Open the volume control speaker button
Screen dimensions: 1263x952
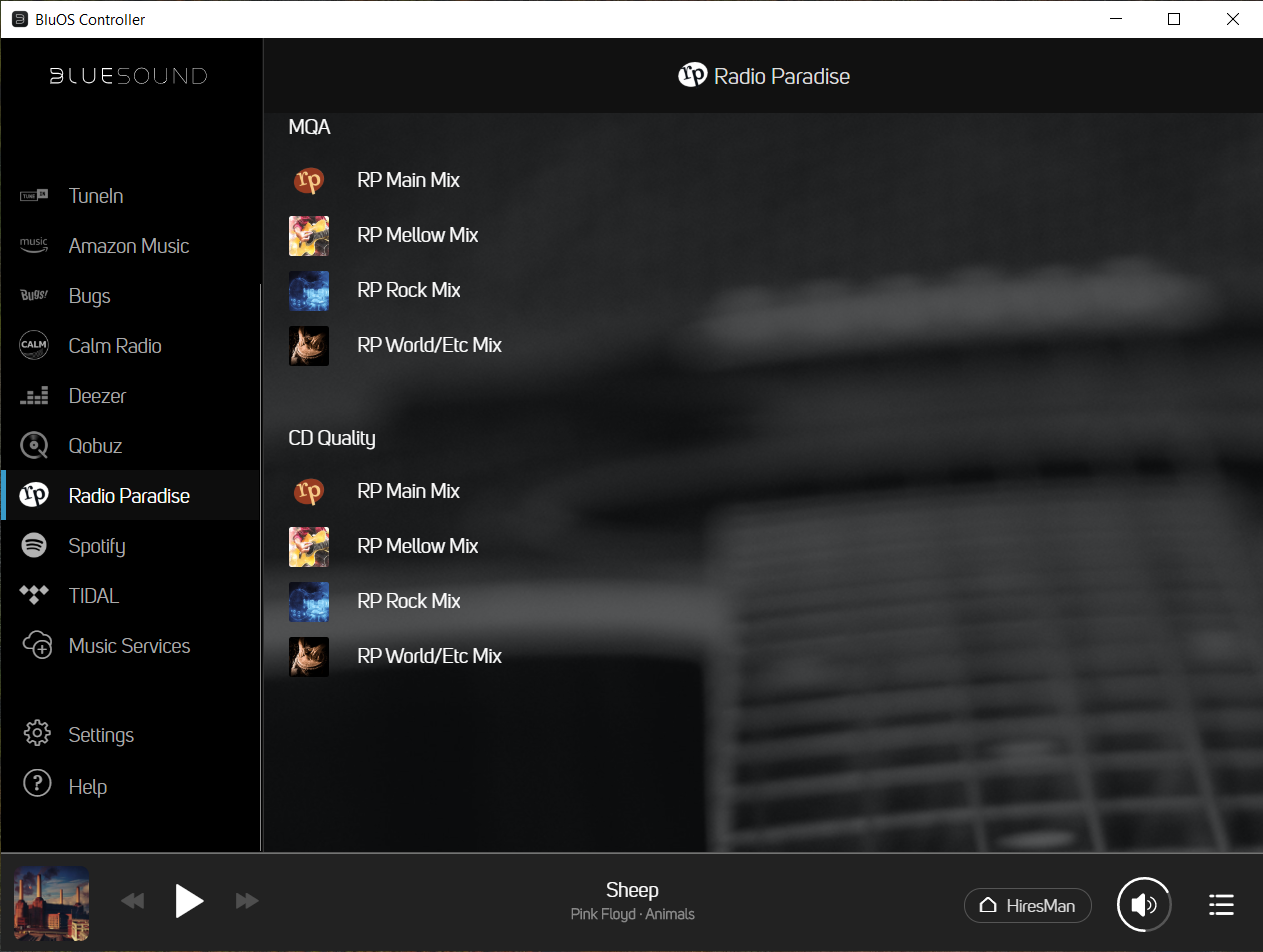[x=1144, y=905]
